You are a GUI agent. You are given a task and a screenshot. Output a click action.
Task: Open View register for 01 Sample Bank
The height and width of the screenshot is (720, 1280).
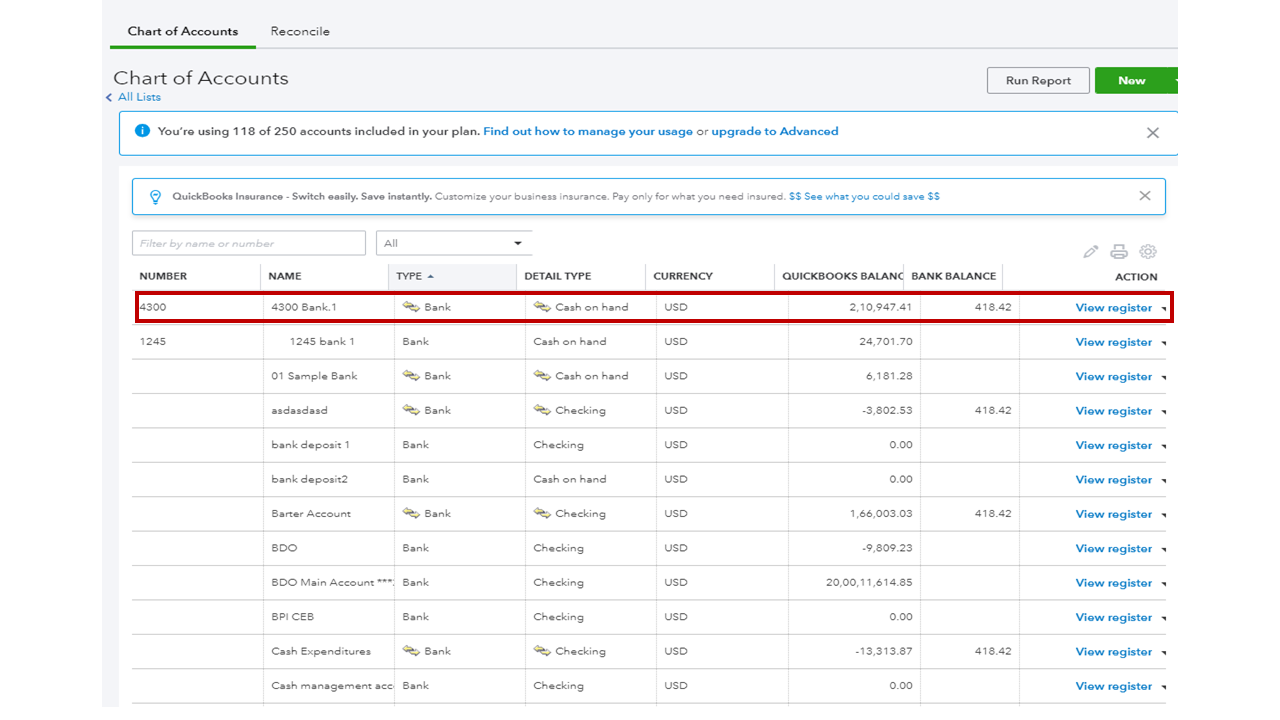coord(1113,377)
